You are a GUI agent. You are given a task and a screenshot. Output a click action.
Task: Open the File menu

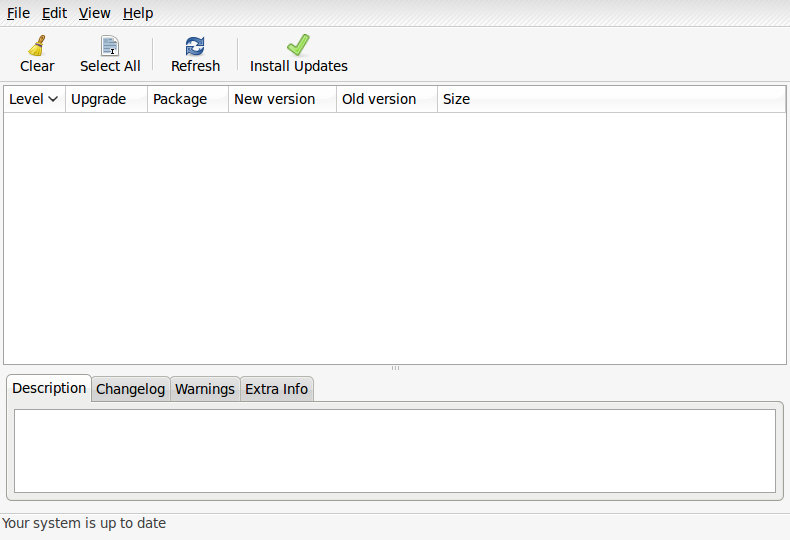(x=18, y=13)
